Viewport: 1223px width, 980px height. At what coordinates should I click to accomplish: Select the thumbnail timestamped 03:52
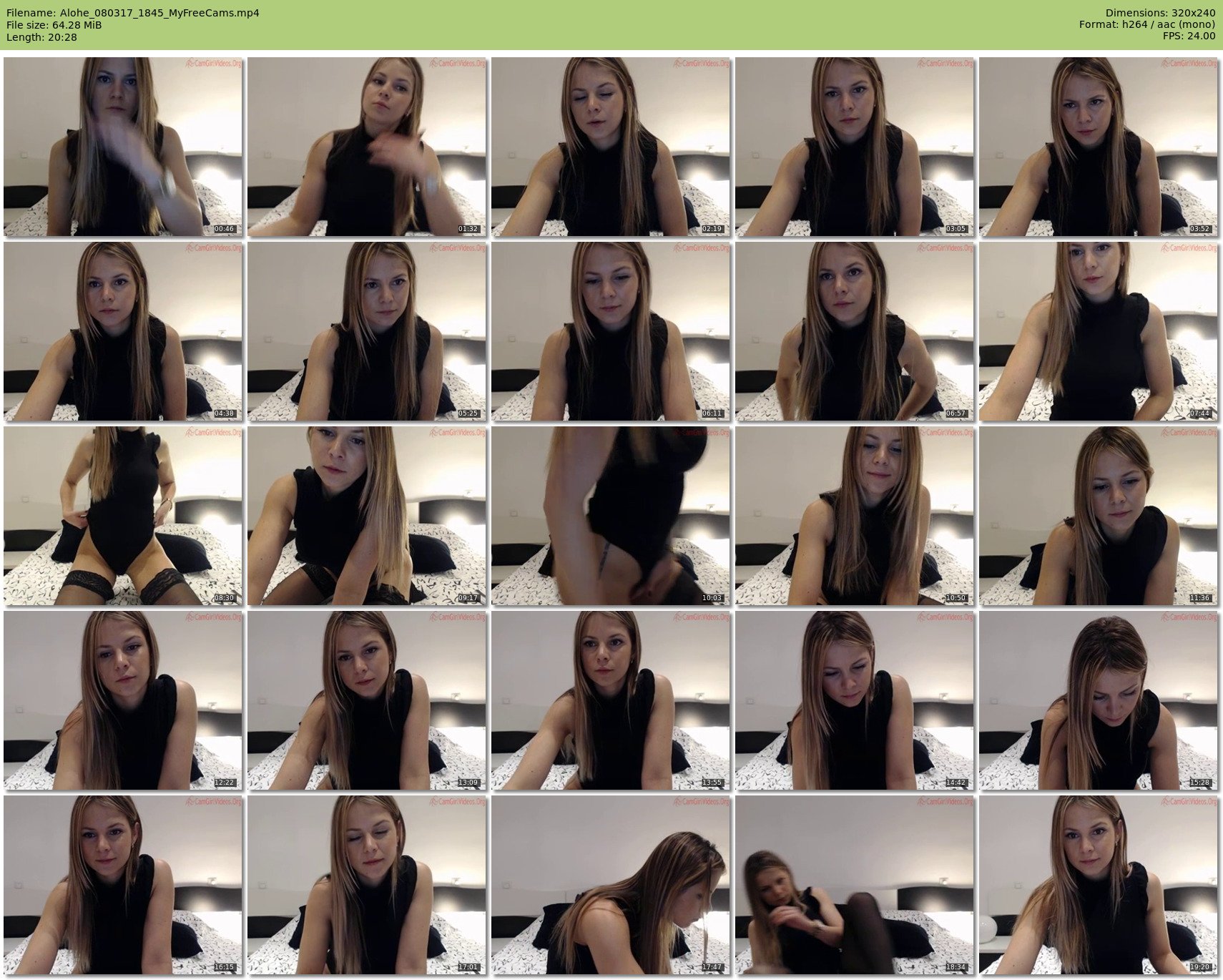1099,147
